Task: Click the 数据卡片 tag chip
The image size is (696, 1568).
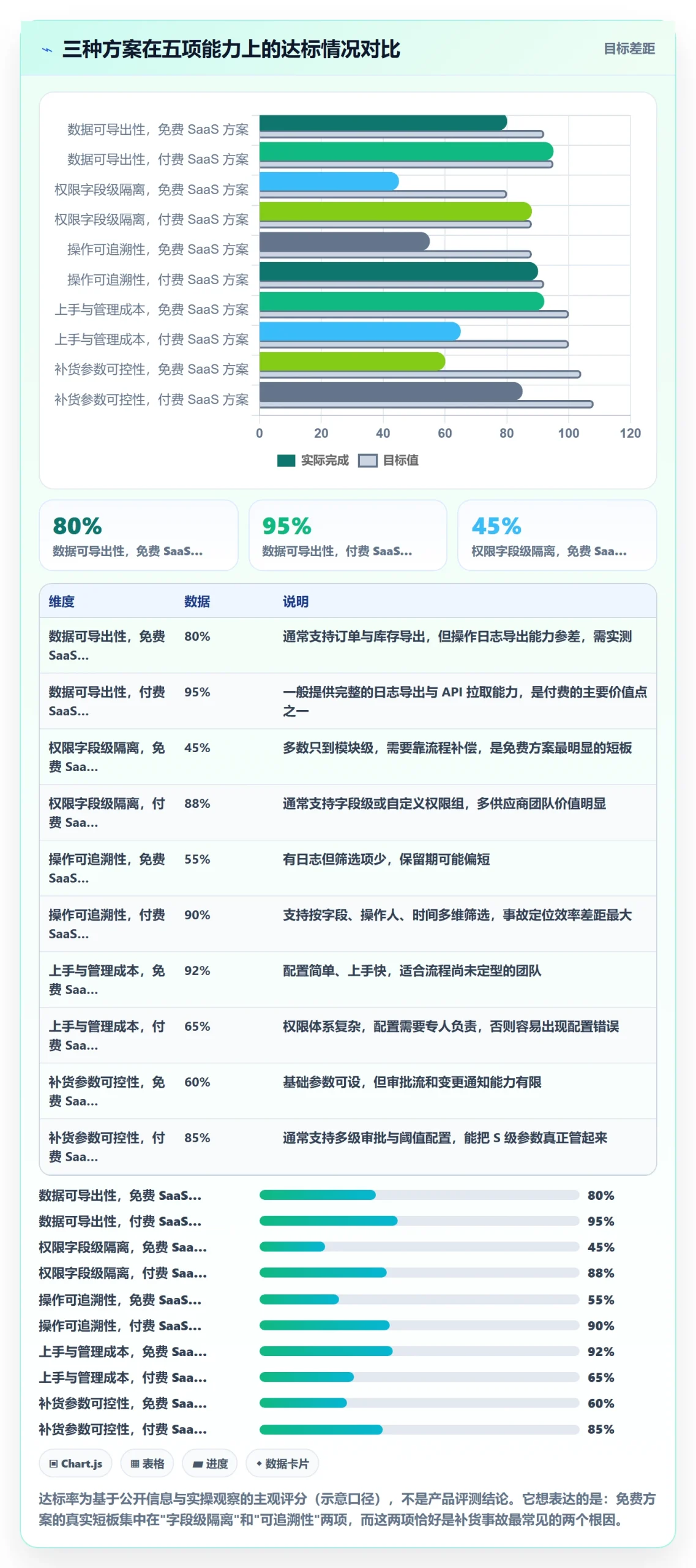Action: (x=282, y=1464)
